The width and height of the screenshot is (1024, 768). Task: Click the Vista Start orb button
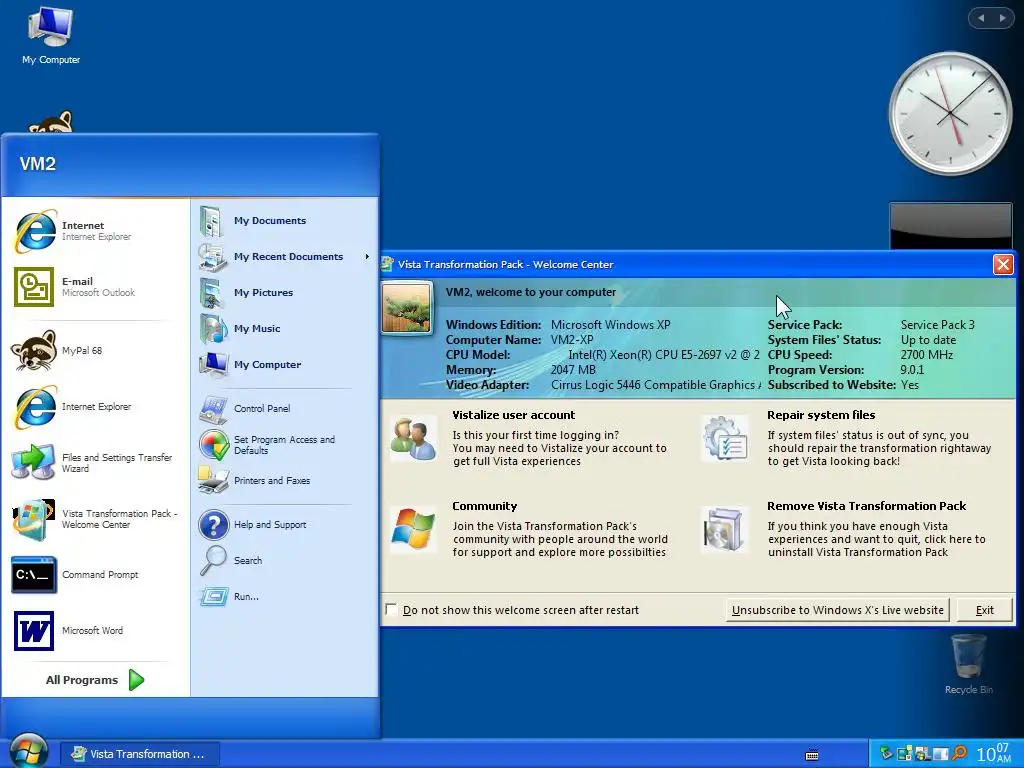tap(28, 752)
